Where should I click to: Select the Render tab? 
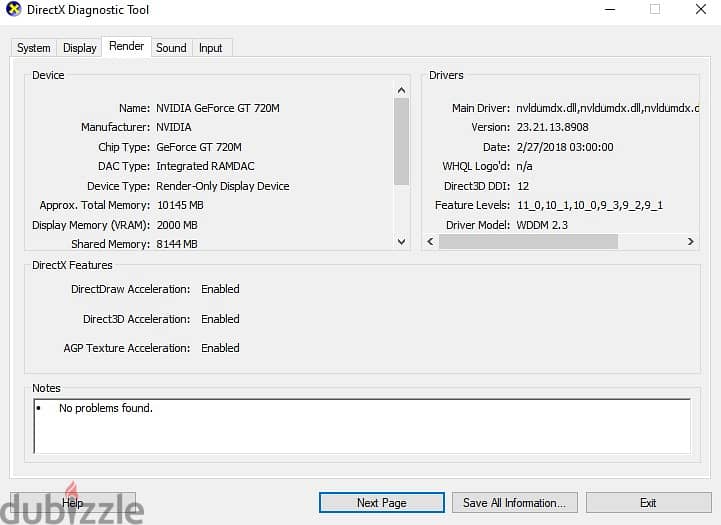coord(126,46)
